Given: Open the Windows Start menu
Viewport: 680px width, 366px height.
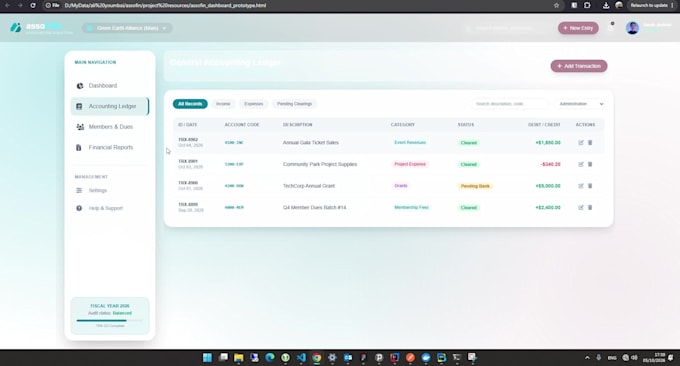Looking at the screenshot, I should [207, 357].
